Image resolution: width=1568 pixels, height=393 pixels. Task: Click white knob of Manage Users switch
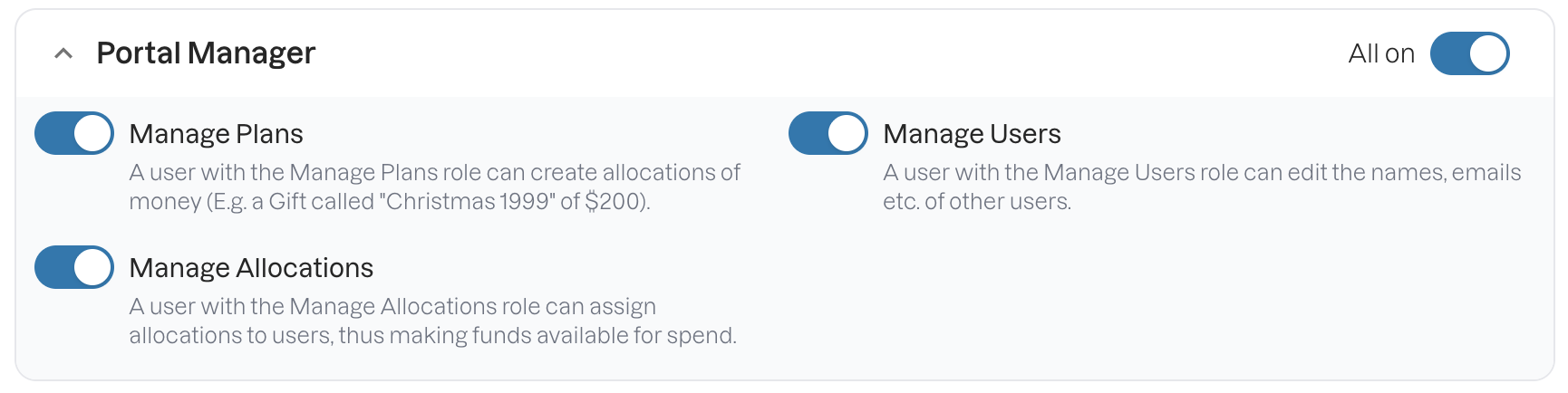847,133
